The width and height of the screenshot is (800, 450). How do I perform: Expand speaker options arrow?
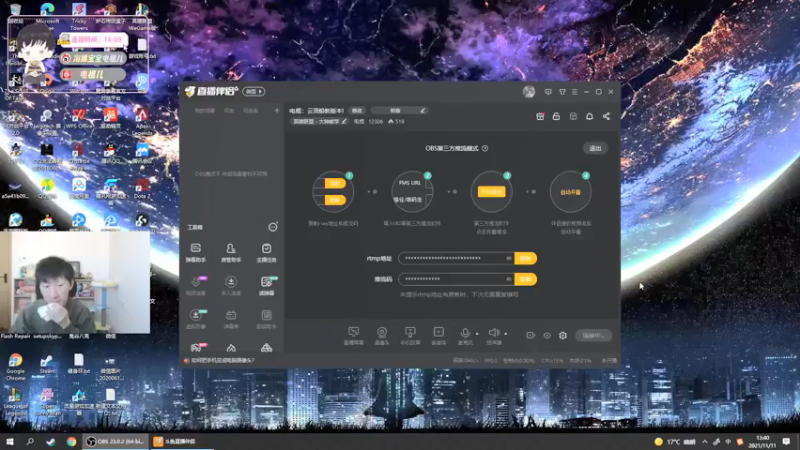coord(506,334)
